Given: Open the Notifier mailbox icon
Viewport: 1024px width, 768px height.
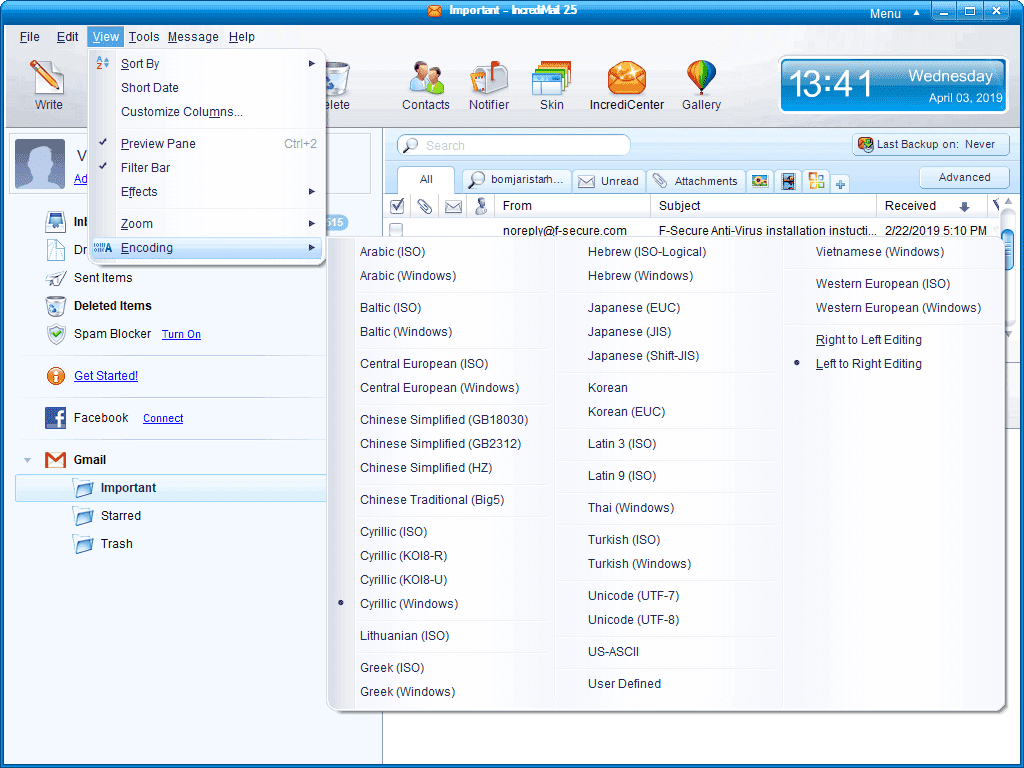Looking at the screenshot, I should [488, 77].
